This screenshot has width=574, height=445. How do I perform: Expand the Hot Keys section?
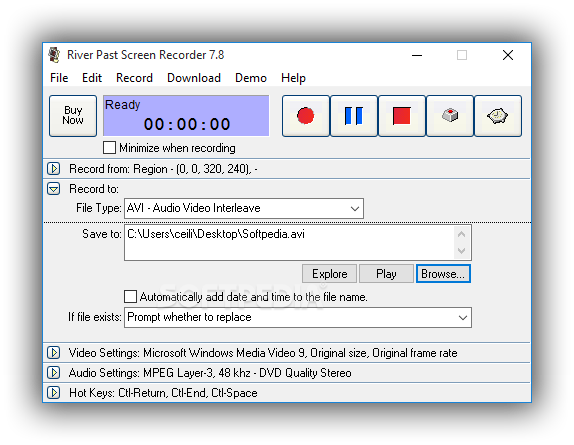[x=53, y=393]
